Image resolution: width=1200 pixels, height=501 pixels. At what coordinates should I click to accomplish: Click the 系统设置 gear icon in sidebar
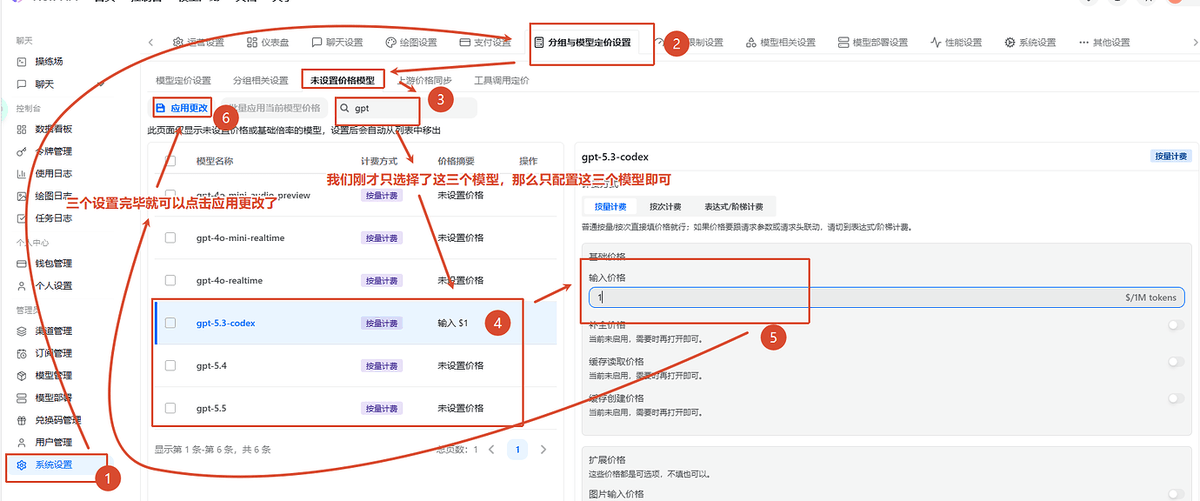[22, 465]
